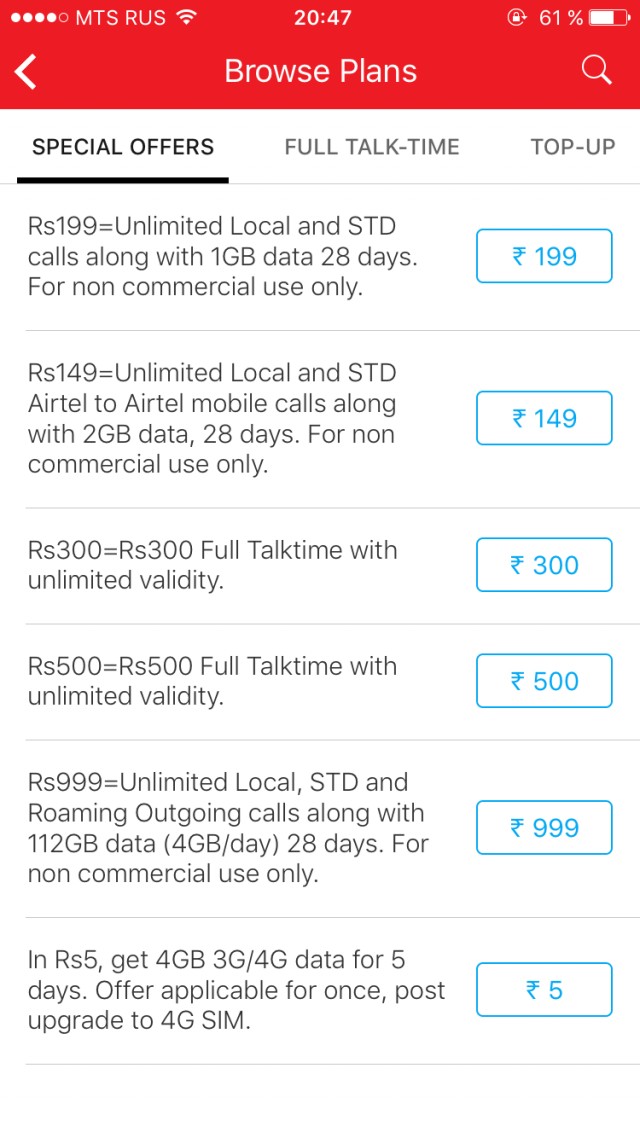Image resolution: width=640 pixels, height=1138 pixels.
Task: Tap the rotation lock status icon
Action: pyautogui.click(x=517, y=18)
